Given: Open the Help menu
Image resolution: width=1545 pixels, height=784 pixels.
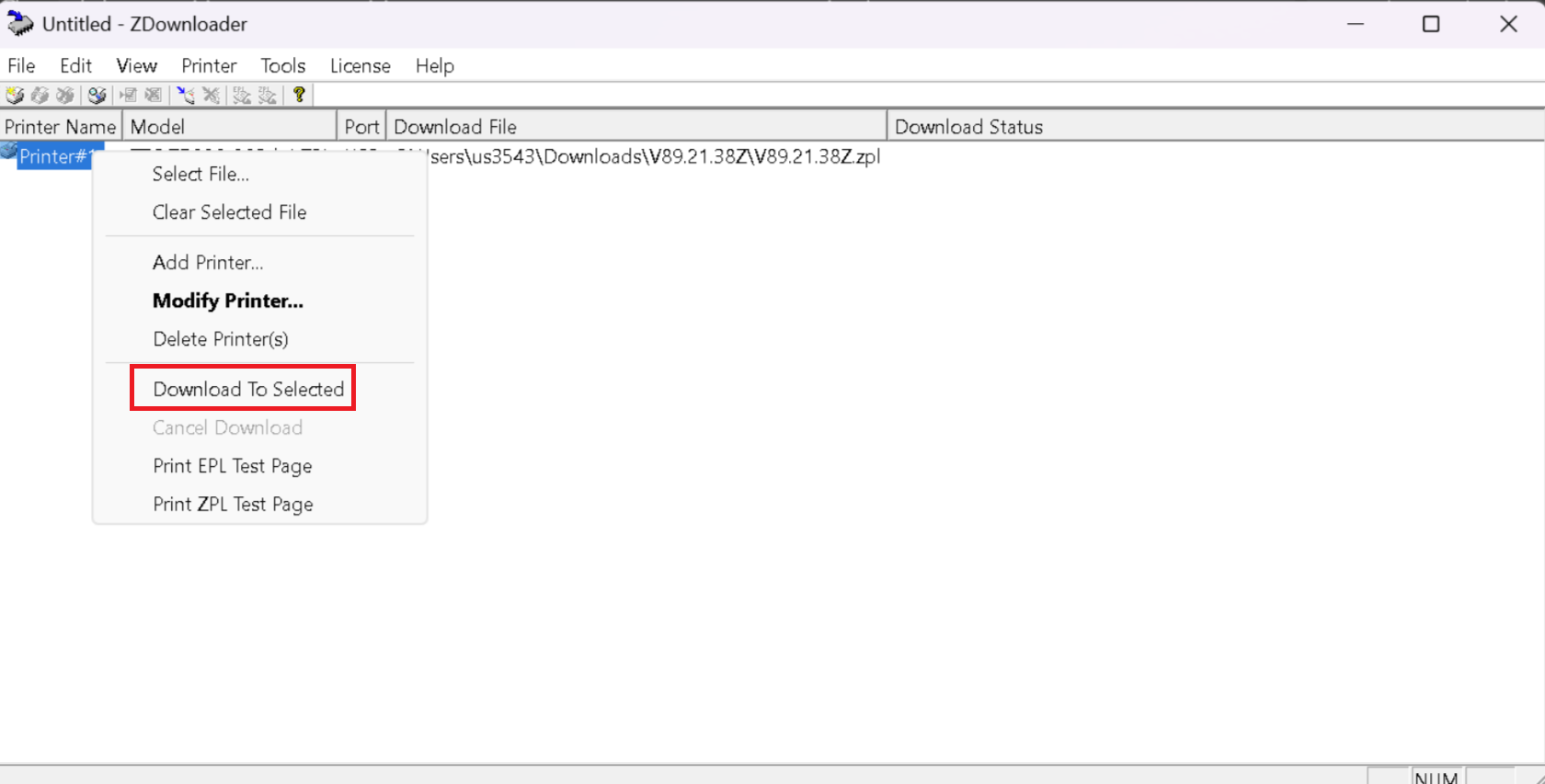Looking at the screenshot, I should (434, 66).
